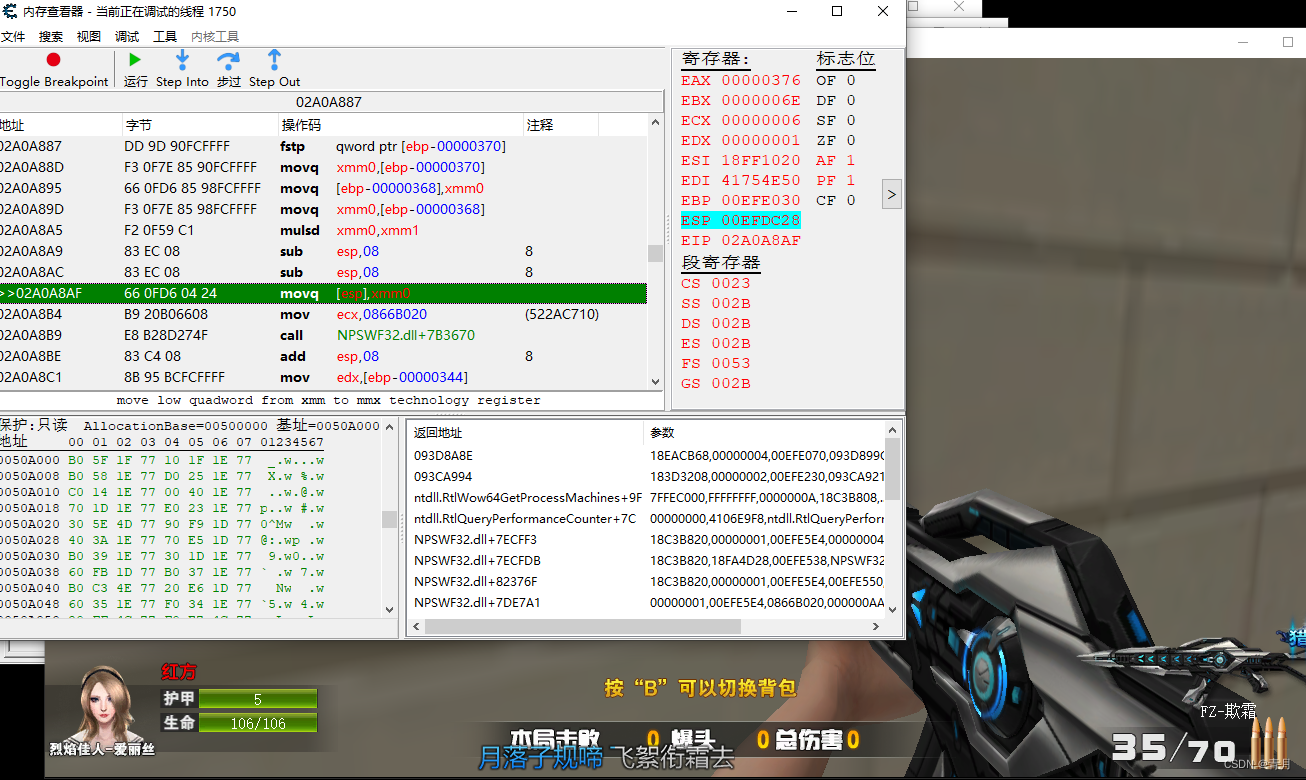Viewport: 1306px width, 780px height.
Task: Click the Step Into icon
Action: [182, 61]
